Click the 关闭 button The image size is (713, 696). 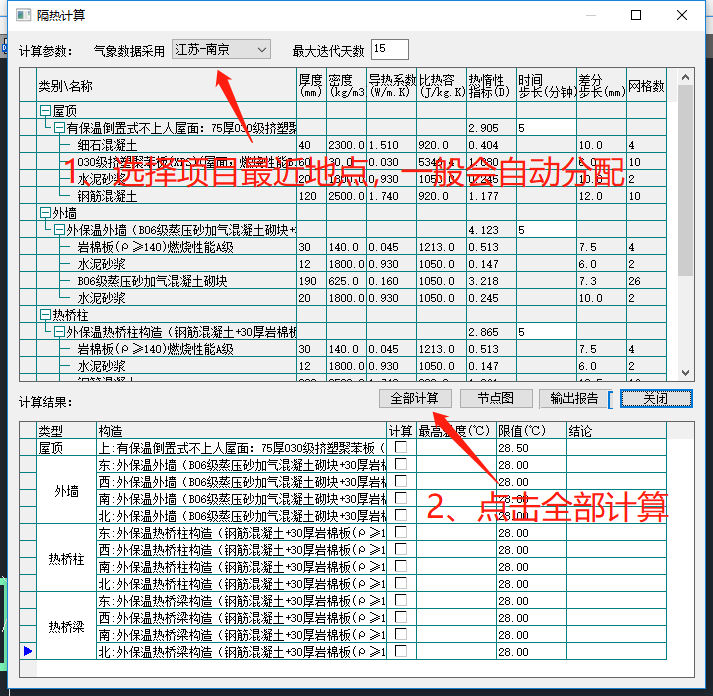(x=656, y=399)
